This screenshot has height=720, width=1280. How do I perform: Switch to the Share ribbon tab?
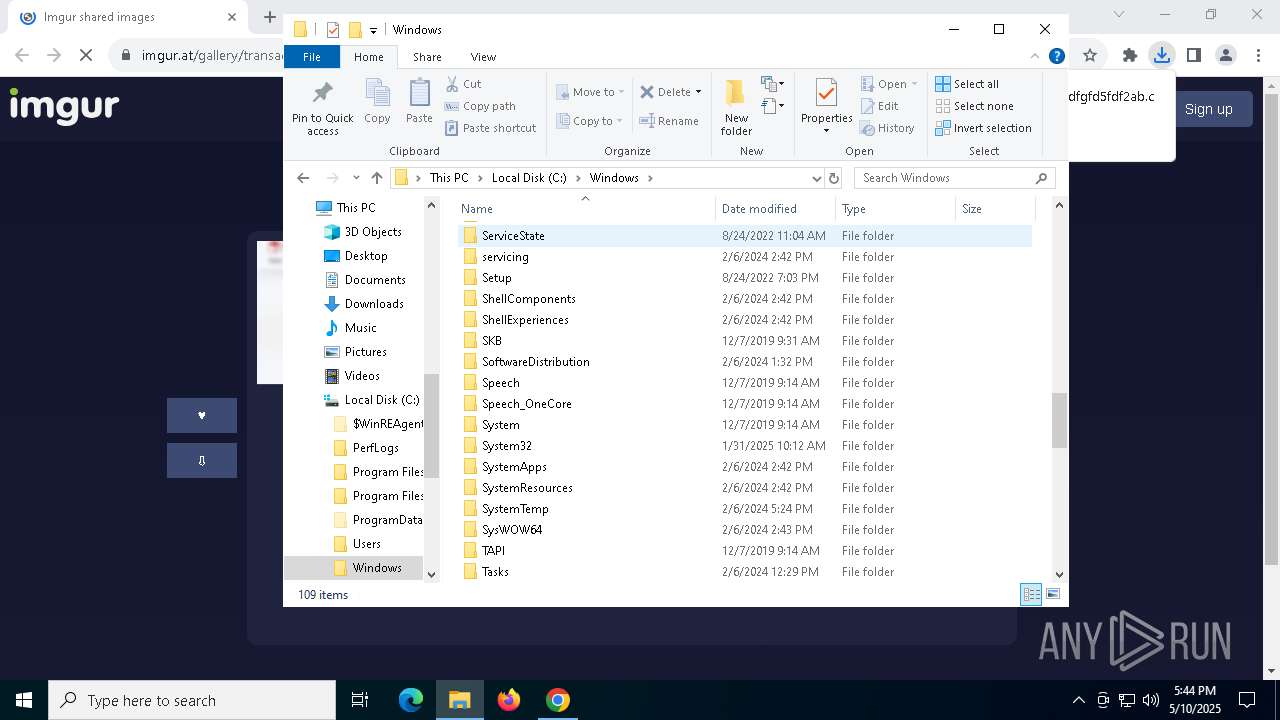tap(427, 57)
